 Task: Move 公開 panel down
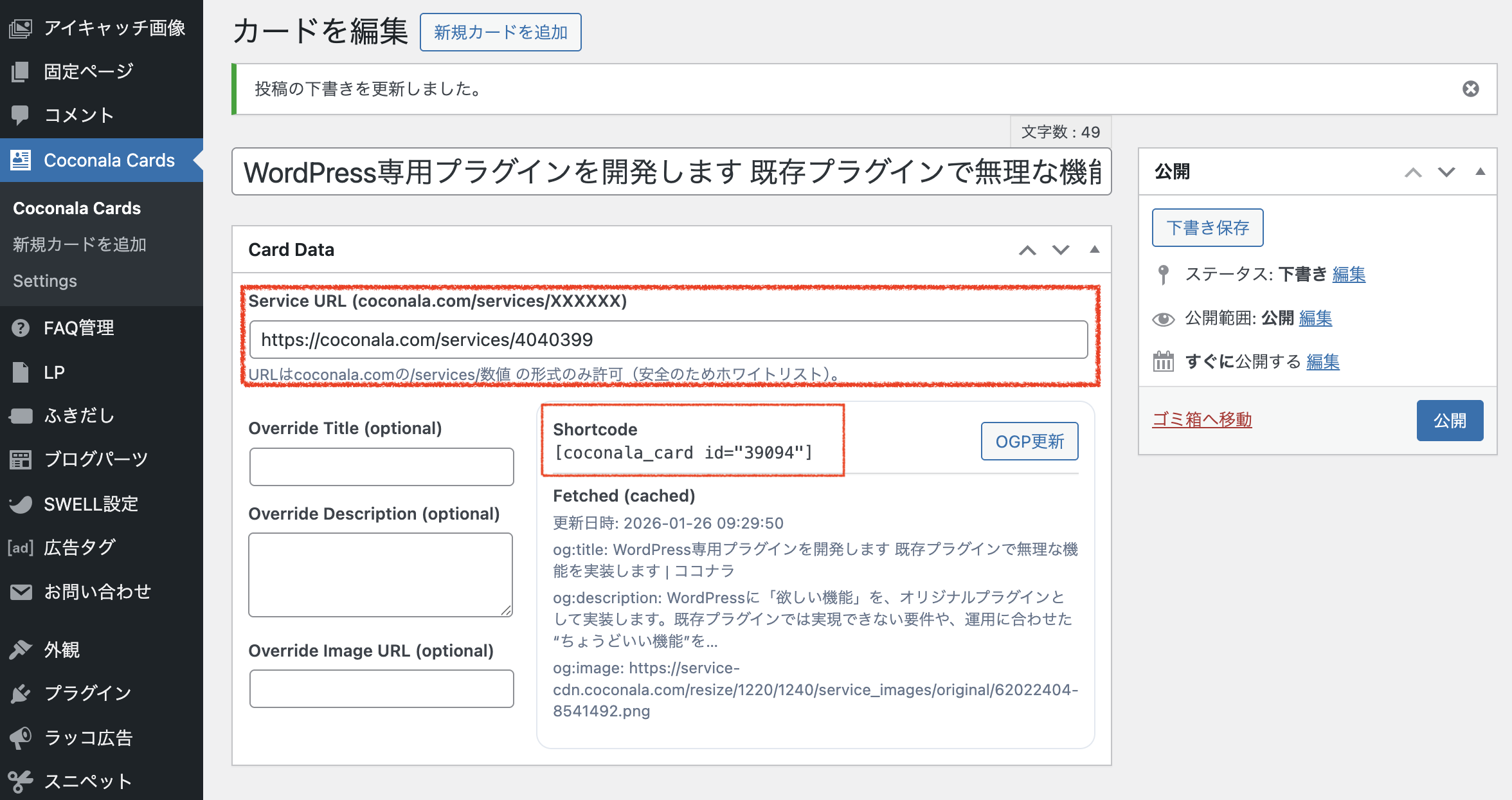pyautogui.click(x=1446, y=172)
